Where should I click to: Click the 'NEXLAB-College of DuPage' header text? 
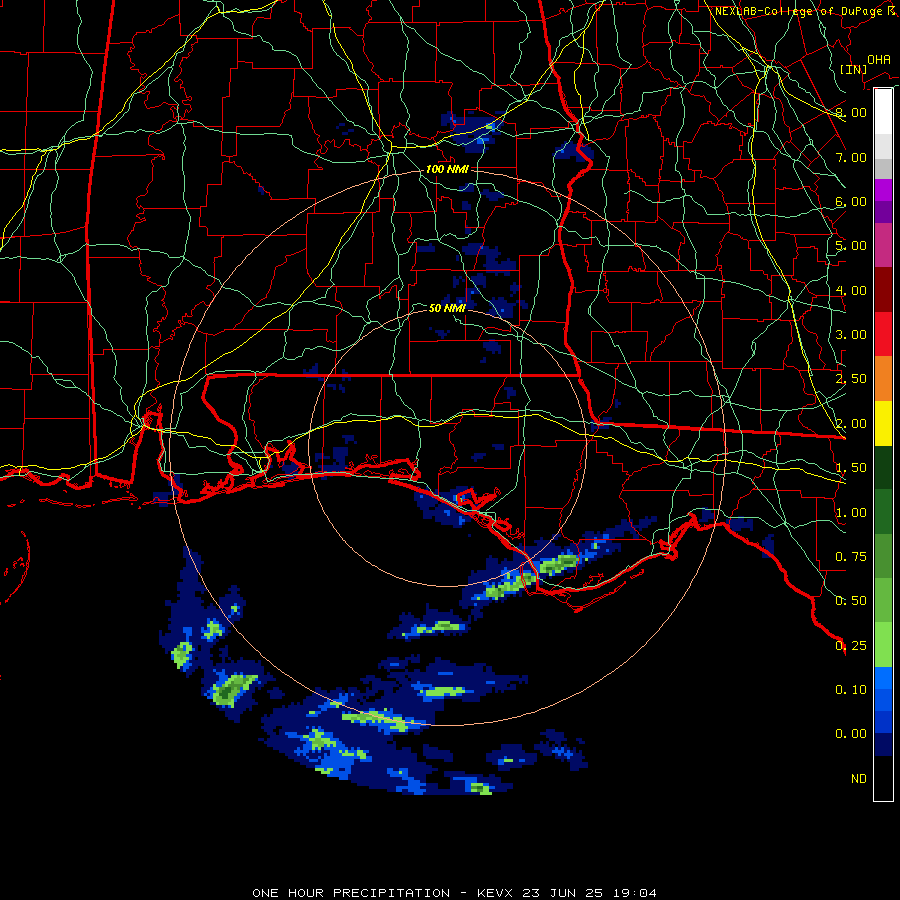pos(798,11)
